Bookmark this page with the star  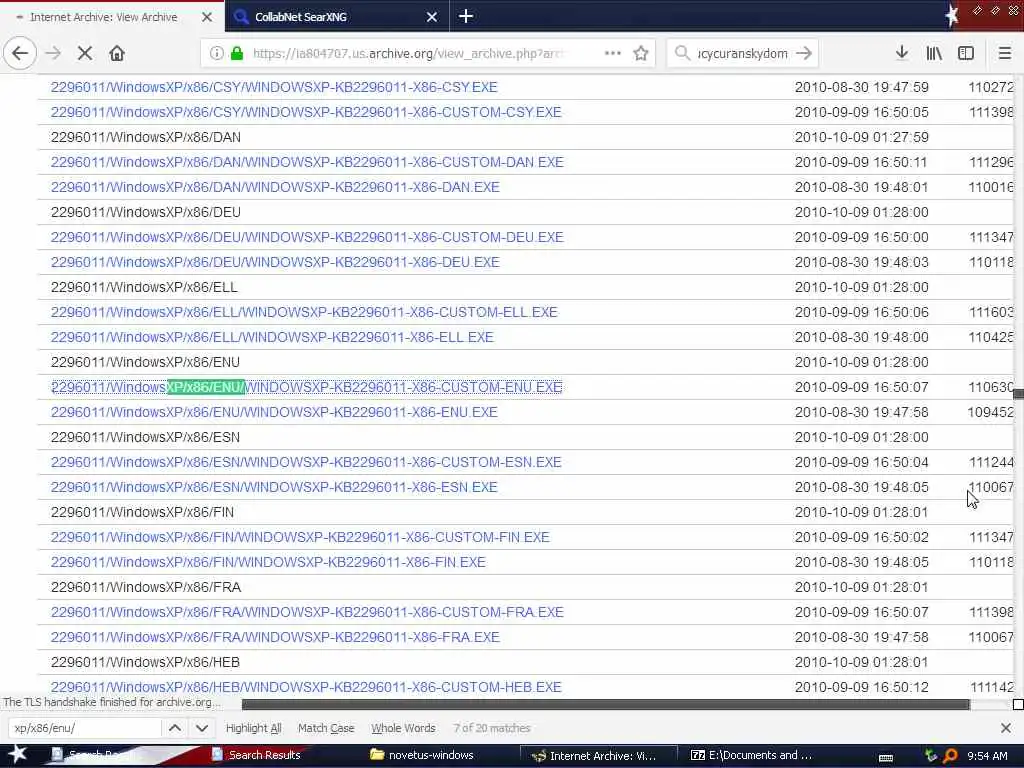641,54
